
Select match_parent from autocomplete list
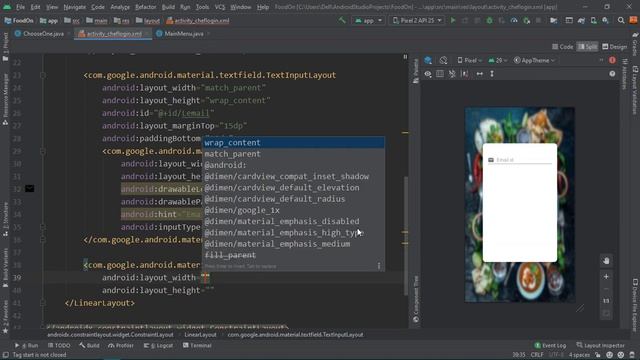coord(293,154)
